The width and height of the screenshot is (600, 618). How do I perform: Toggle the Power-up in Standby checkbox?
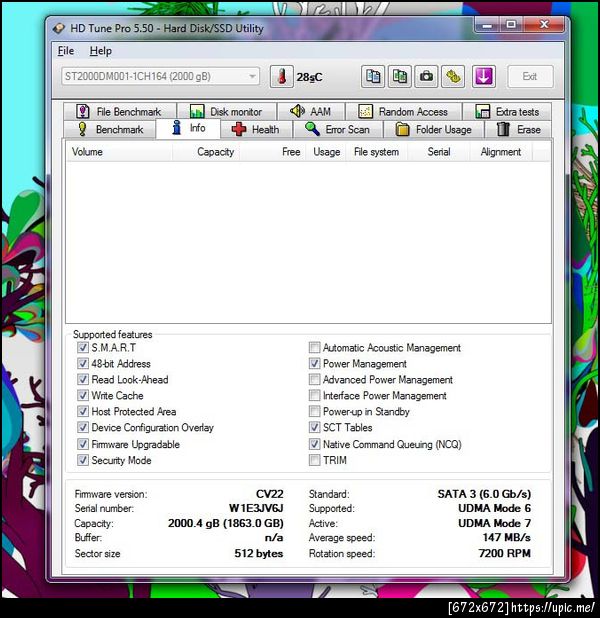[x=314, y=411]
